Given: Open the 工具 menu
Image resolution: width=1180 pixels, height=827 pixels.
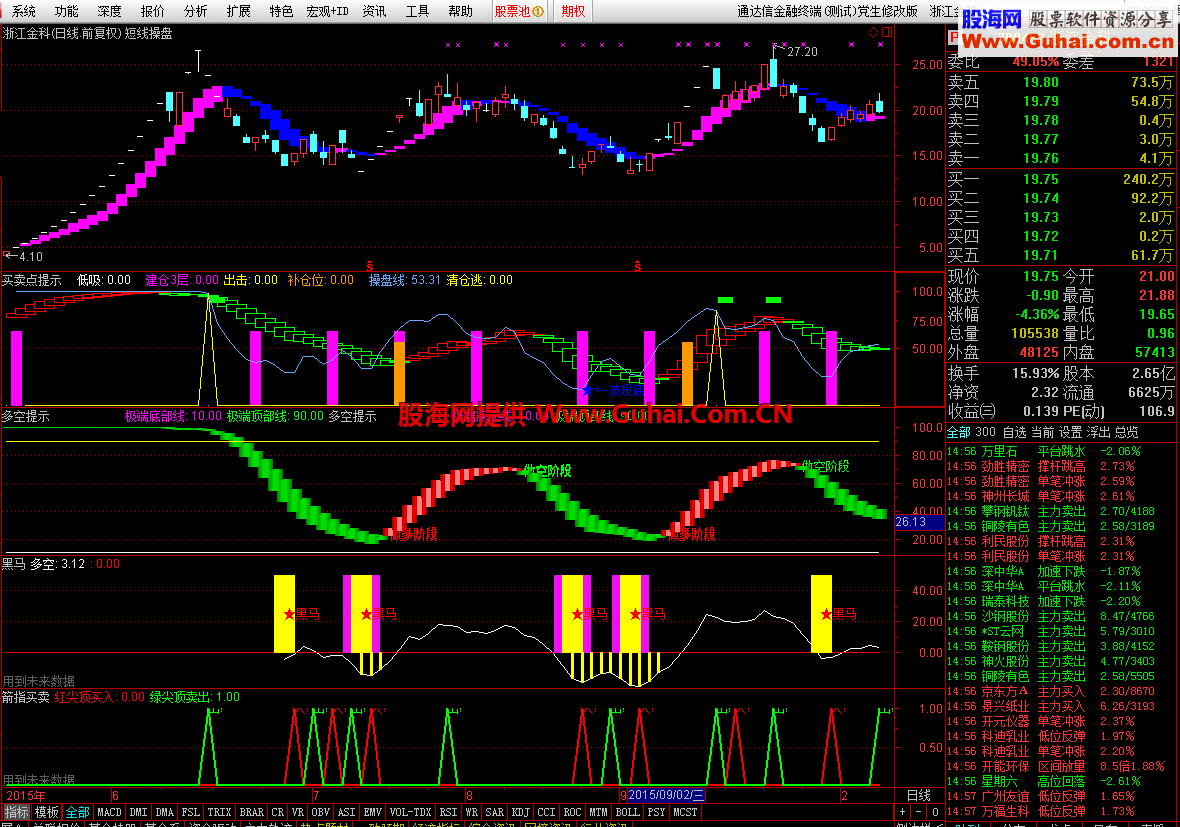Looking at the screenshot, I should (417, 11).
